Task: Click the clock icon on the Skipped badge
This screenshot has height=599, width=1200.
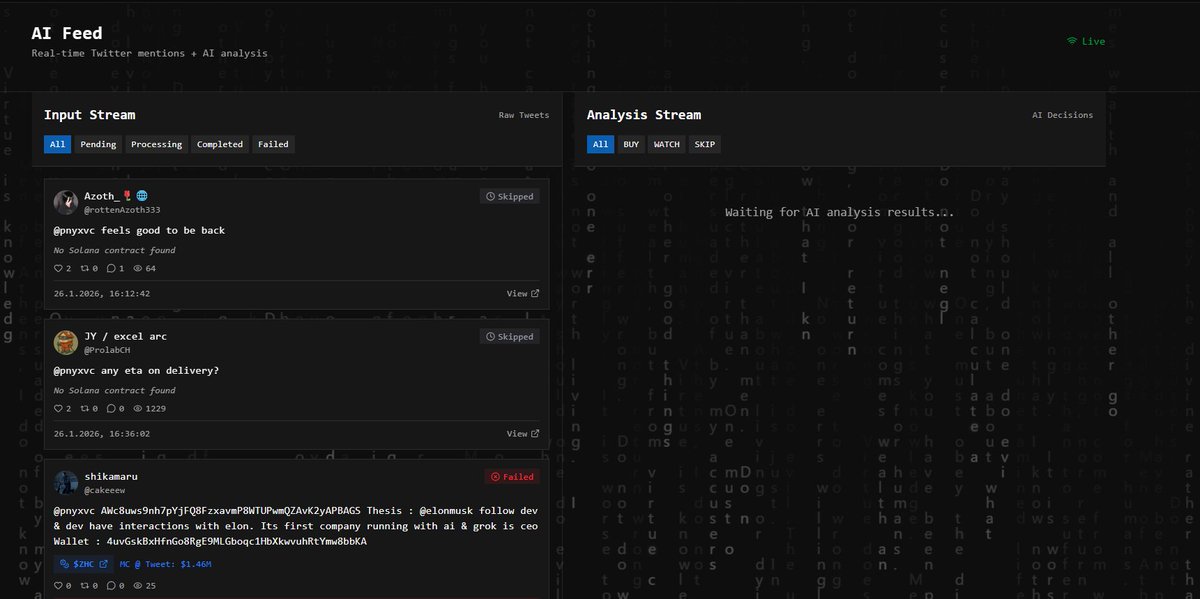Action: (491, 196)
